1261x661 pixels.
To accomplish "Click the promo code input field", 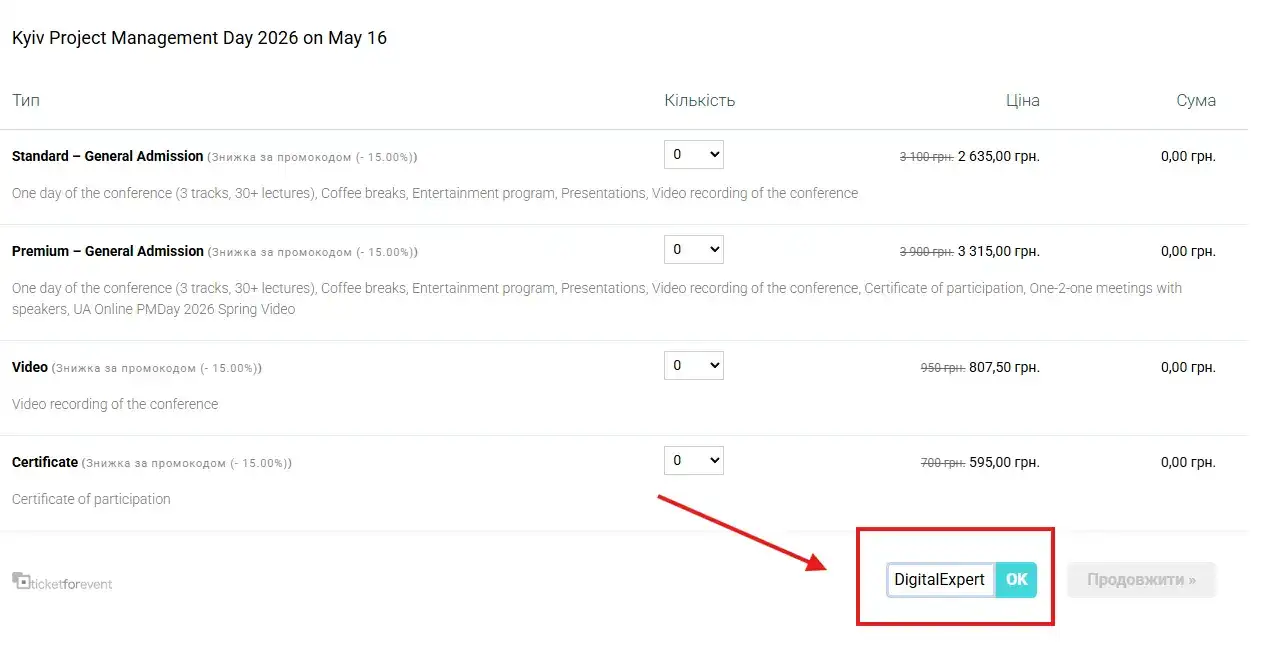I will click(939, 580).
